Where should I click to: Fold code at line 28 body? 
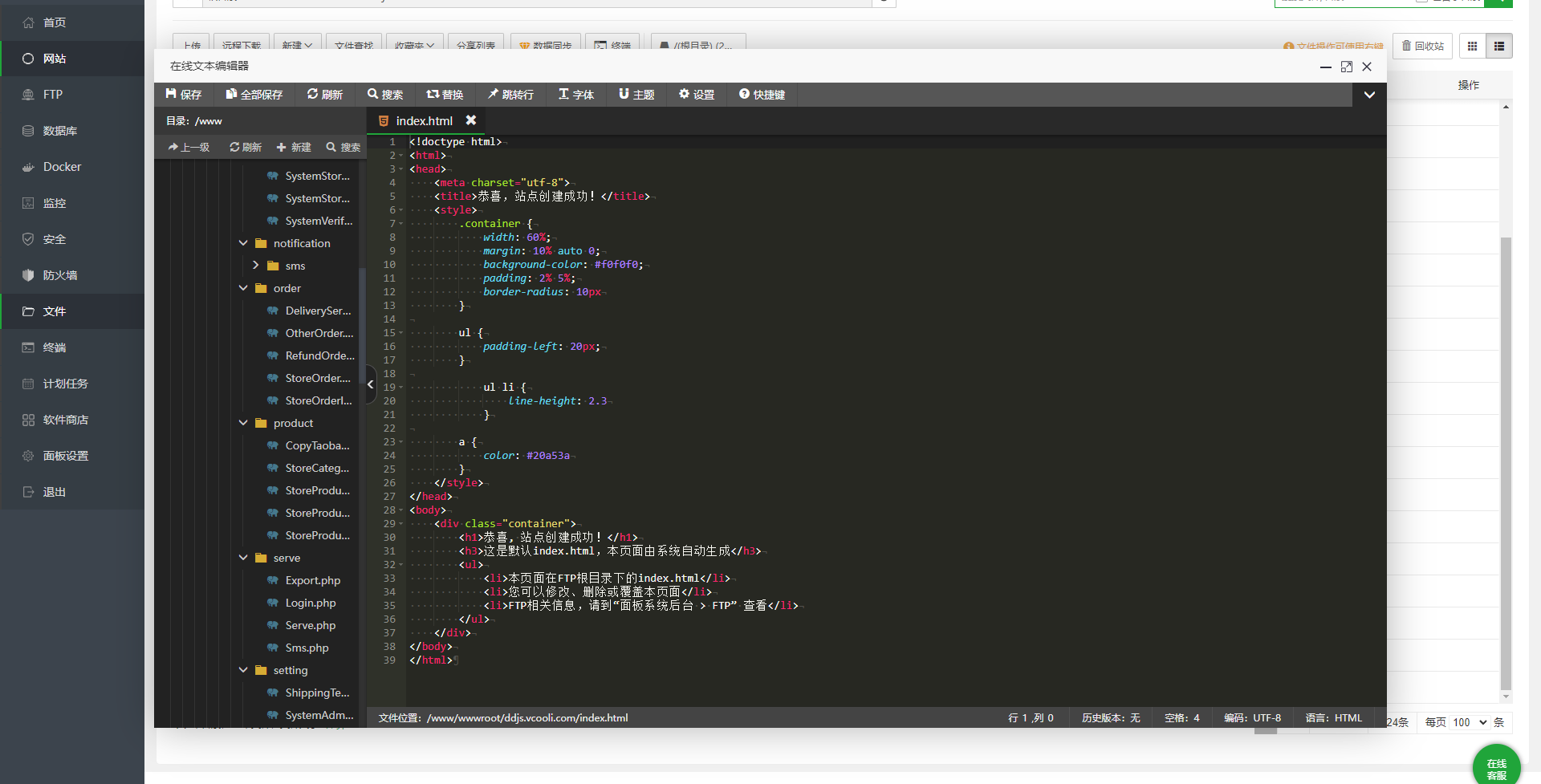pos(400,510)
